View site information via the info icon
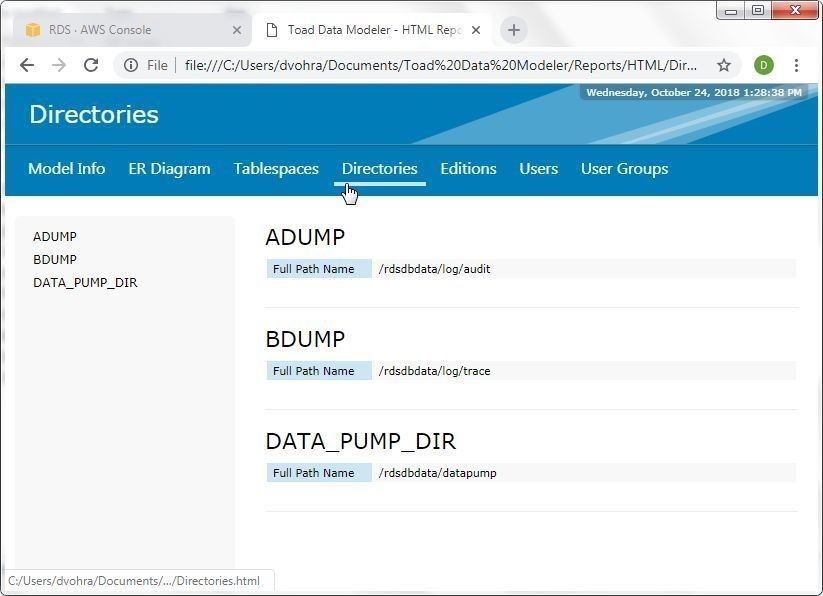Viewport: 823px width, 596px height. coord(131,65)
